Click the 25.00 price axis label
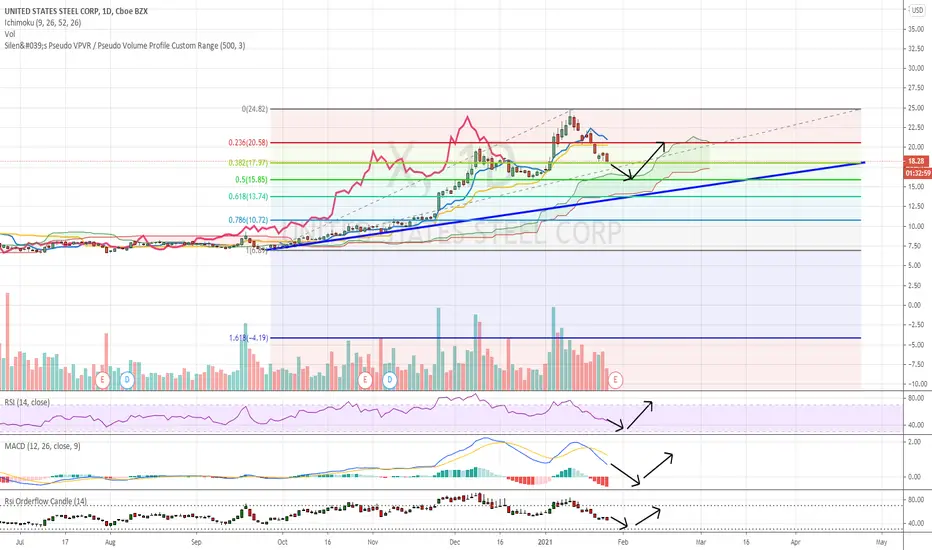Image resolution: width=932 pixels, height=550 pixels. (x=916, y=108)
